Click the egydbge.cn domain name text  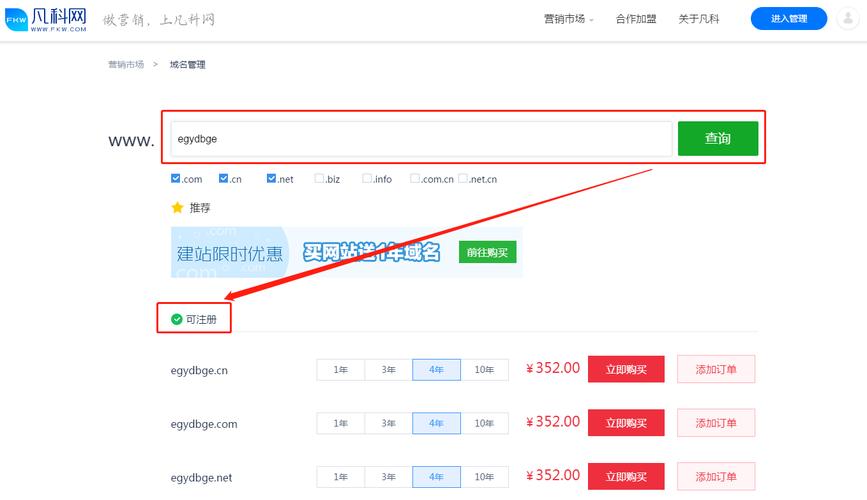coord(199,371)
